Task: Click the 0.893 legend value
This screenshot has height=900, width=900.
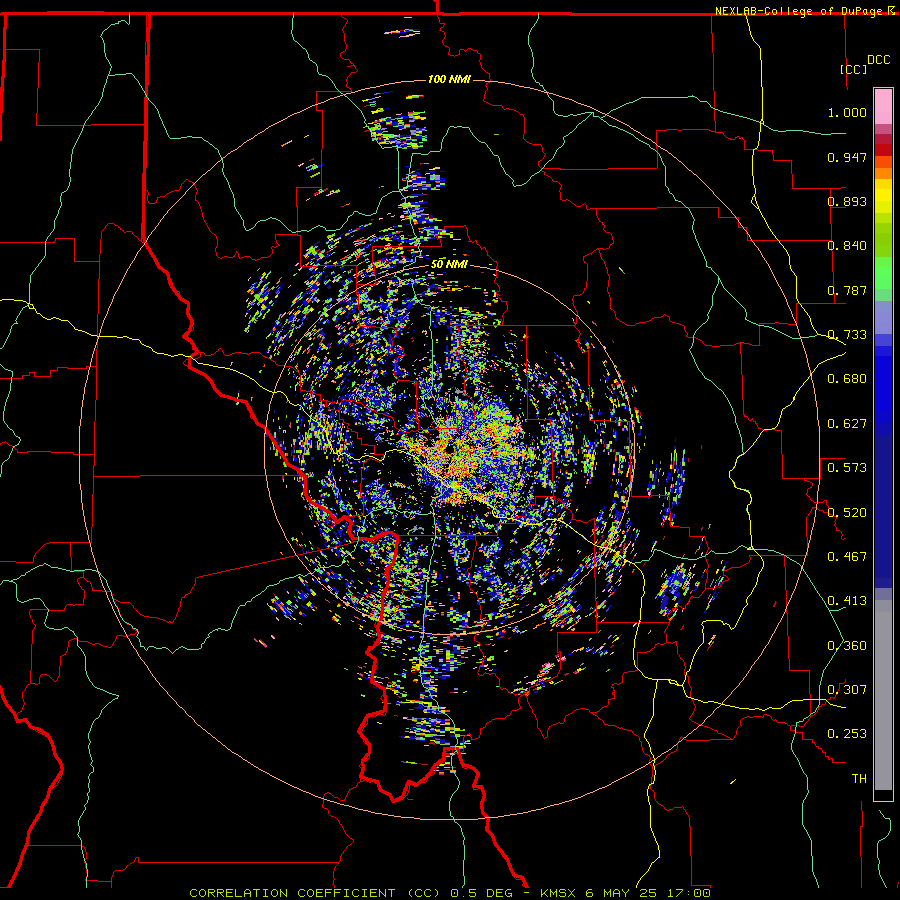Action: click(847, 201)
